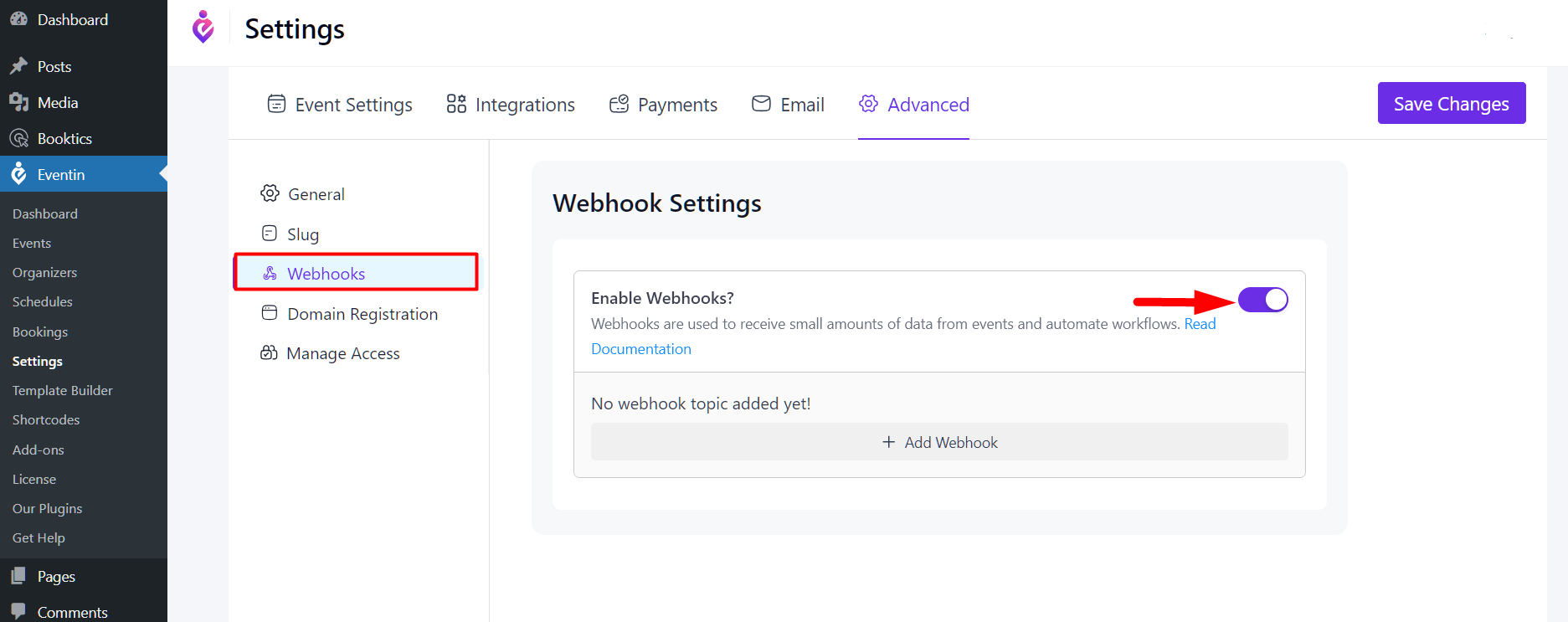Click the plus icon beside Add Webhook

tap(889, 441)
